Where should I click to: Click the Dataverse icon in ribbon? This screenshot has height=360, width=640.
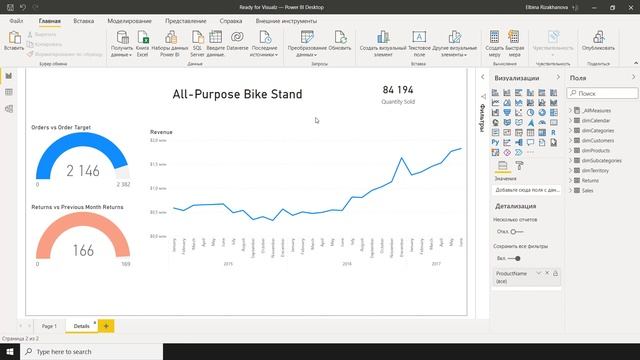(x=237, y=38)
